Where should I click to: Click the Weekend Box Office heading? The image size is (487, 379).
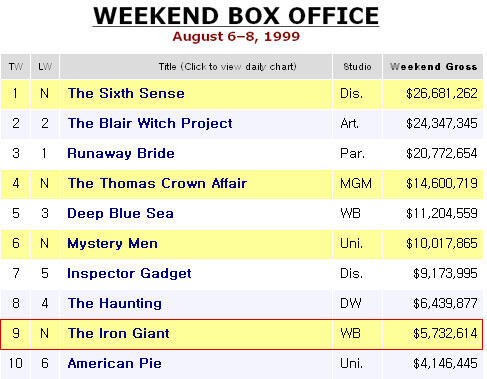coord(236,16)
